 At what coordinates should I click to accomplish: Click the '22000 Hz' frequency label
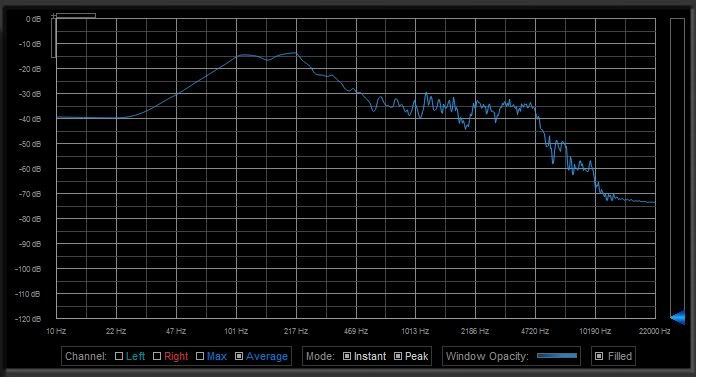coord(655,331)
